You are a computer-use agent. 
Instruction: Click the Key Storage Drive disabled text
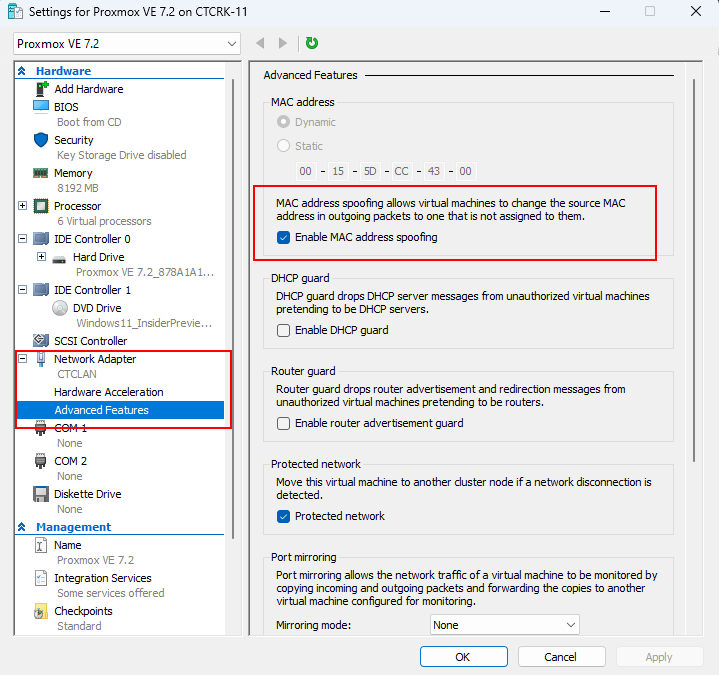(122, 155)
